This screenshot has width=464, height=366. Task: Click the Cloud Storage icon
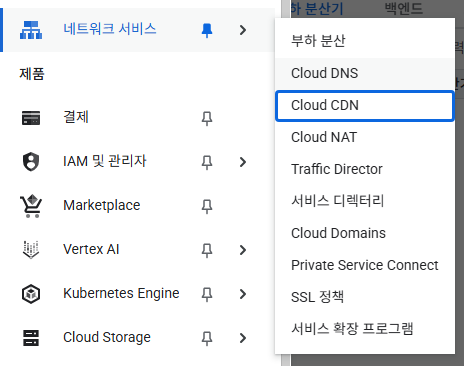[x=31, y=338]
